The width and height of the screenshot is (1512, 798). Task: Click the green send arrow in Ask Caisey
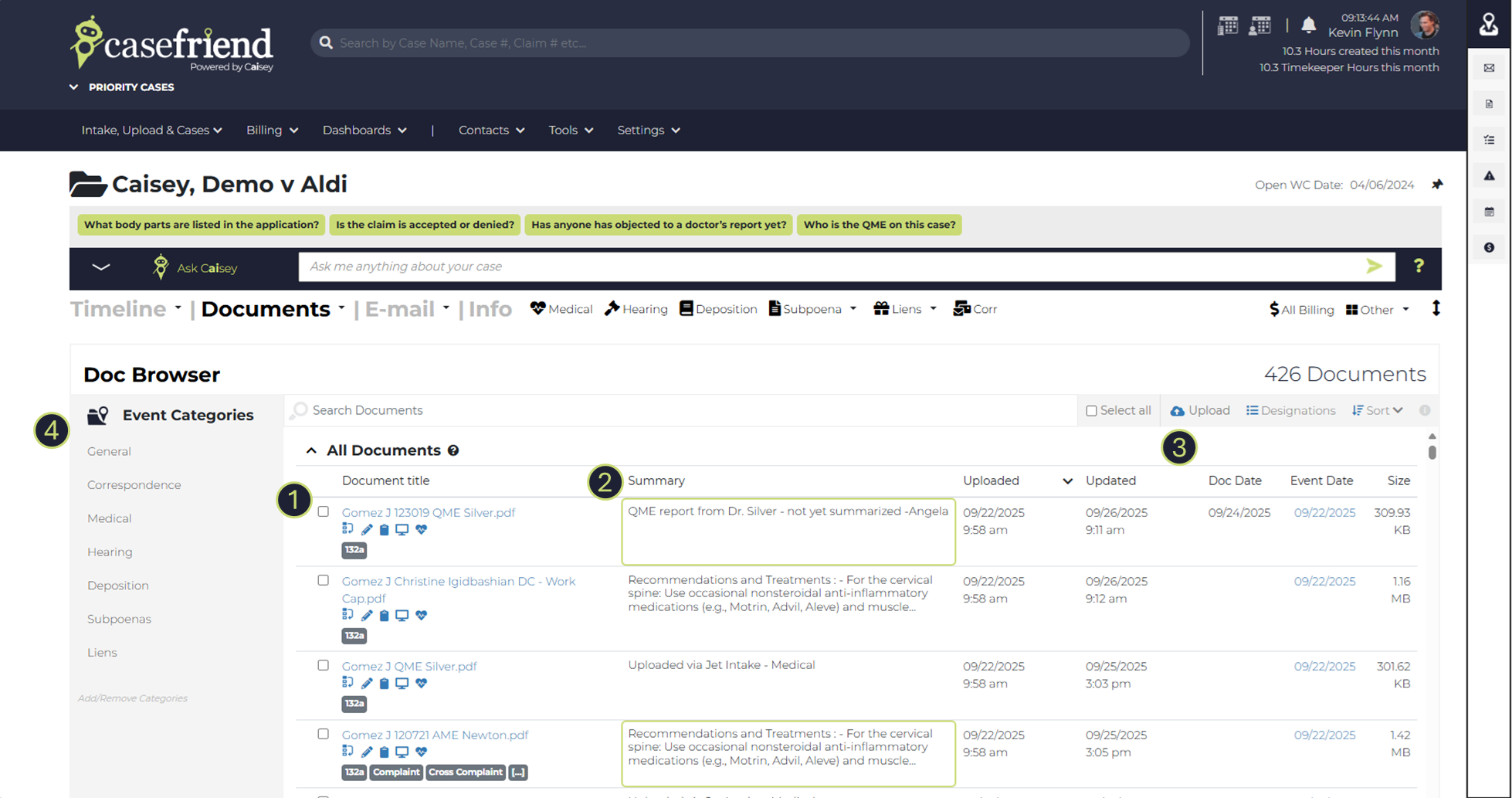1374,267
